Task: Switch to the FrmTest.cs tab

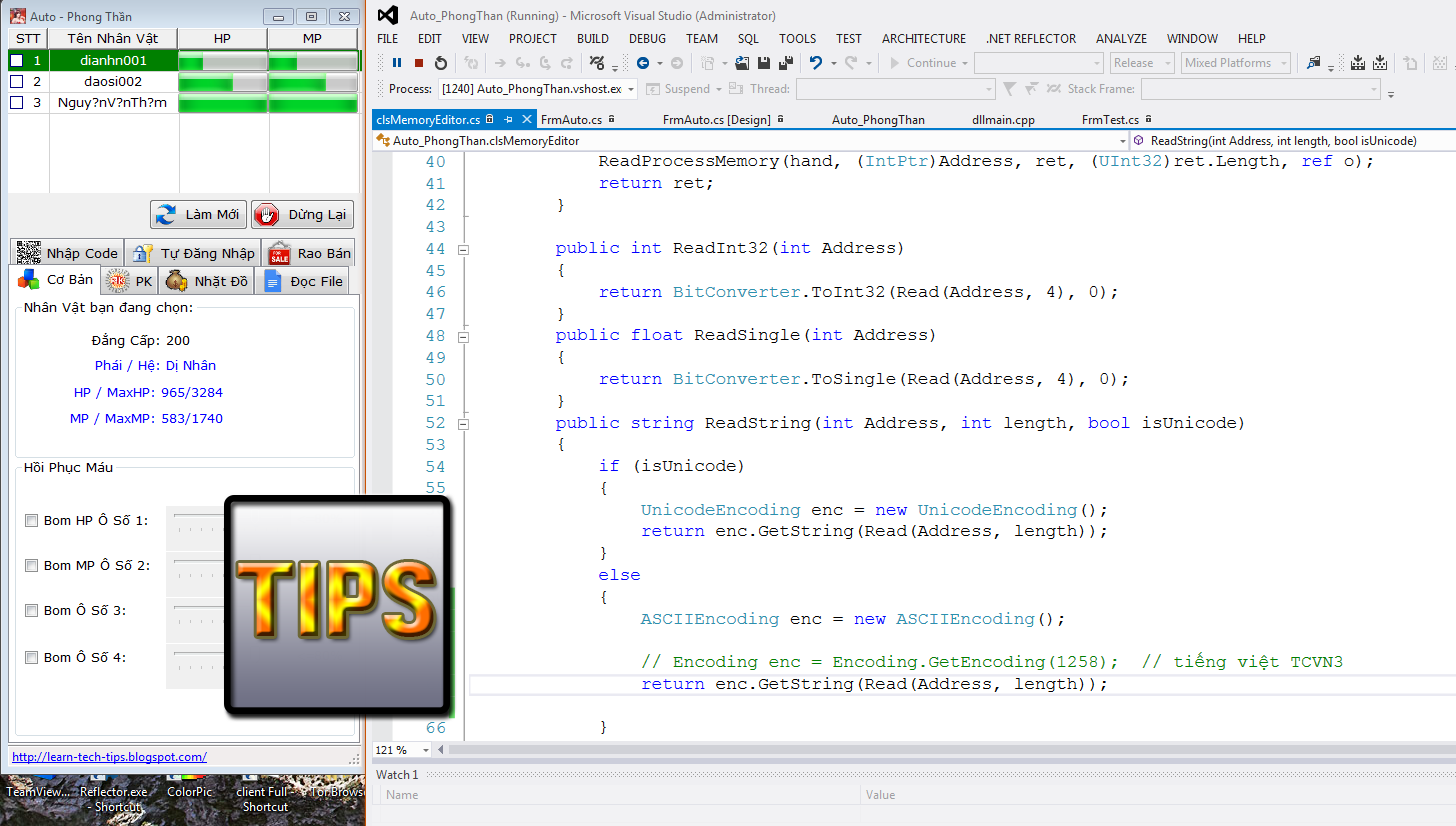Action: click(1111, 119)
